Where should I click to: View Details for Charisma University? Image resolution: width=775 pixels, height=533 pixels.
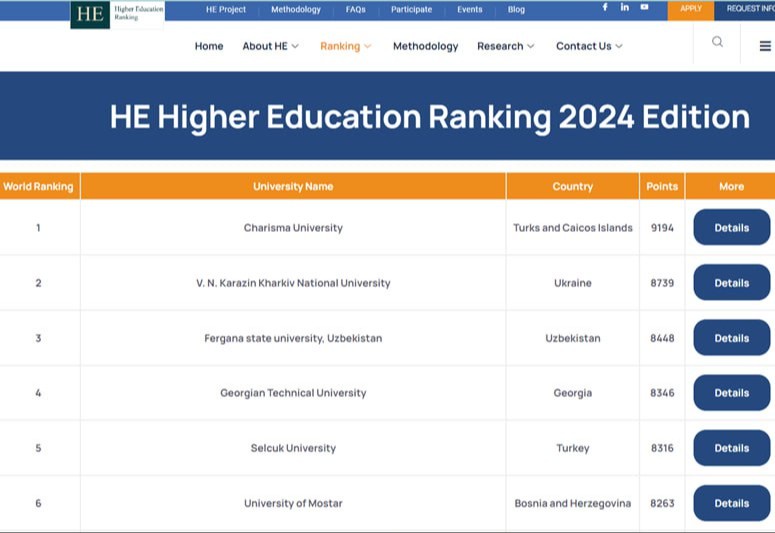731,228
